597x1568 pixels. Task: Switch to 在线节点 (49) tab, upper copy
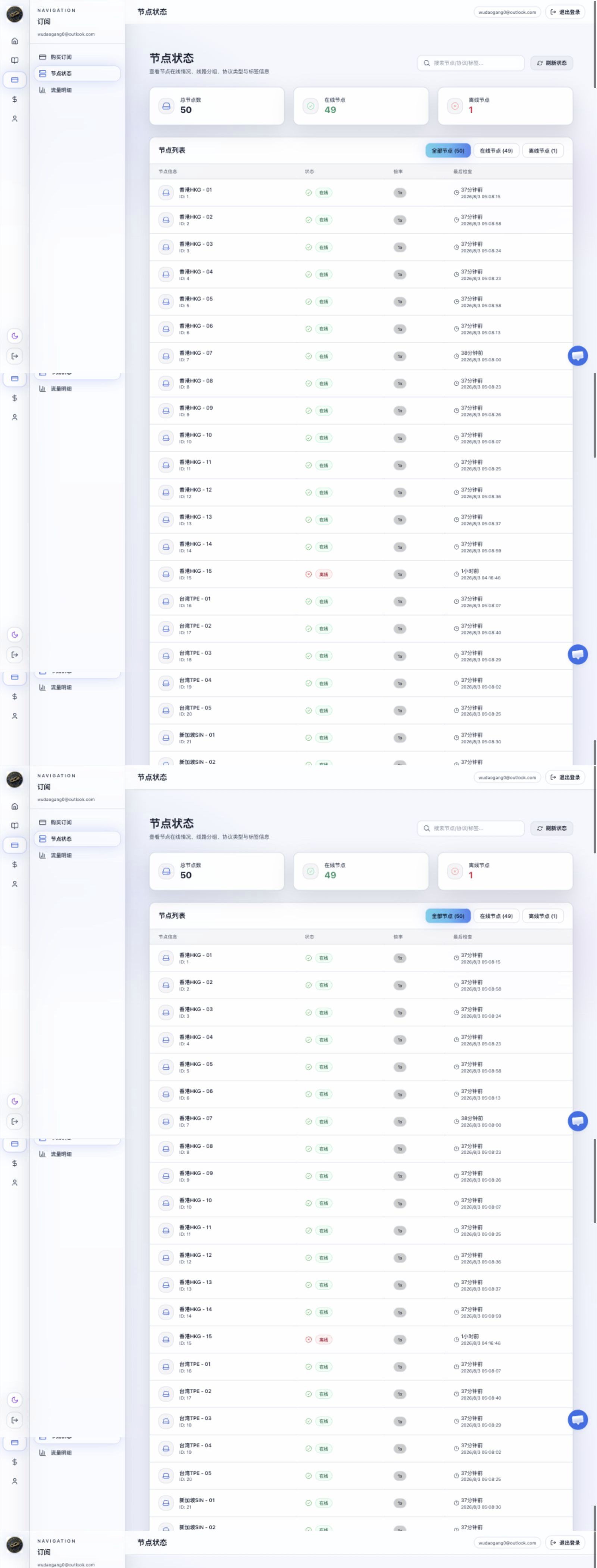tap(496, 150)
